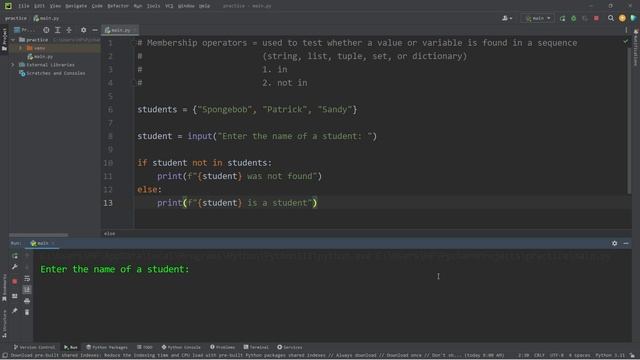Hide the Run panel with minus icon
The height and width of the screenshot is (360, 640).
(626, 243)
